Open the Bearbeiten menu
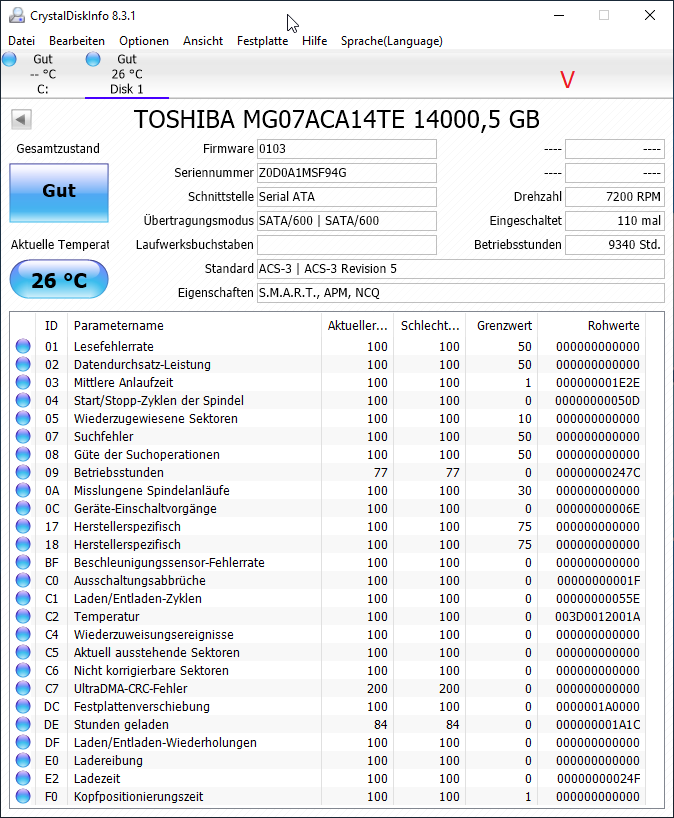674x818 pixels. 77,41
